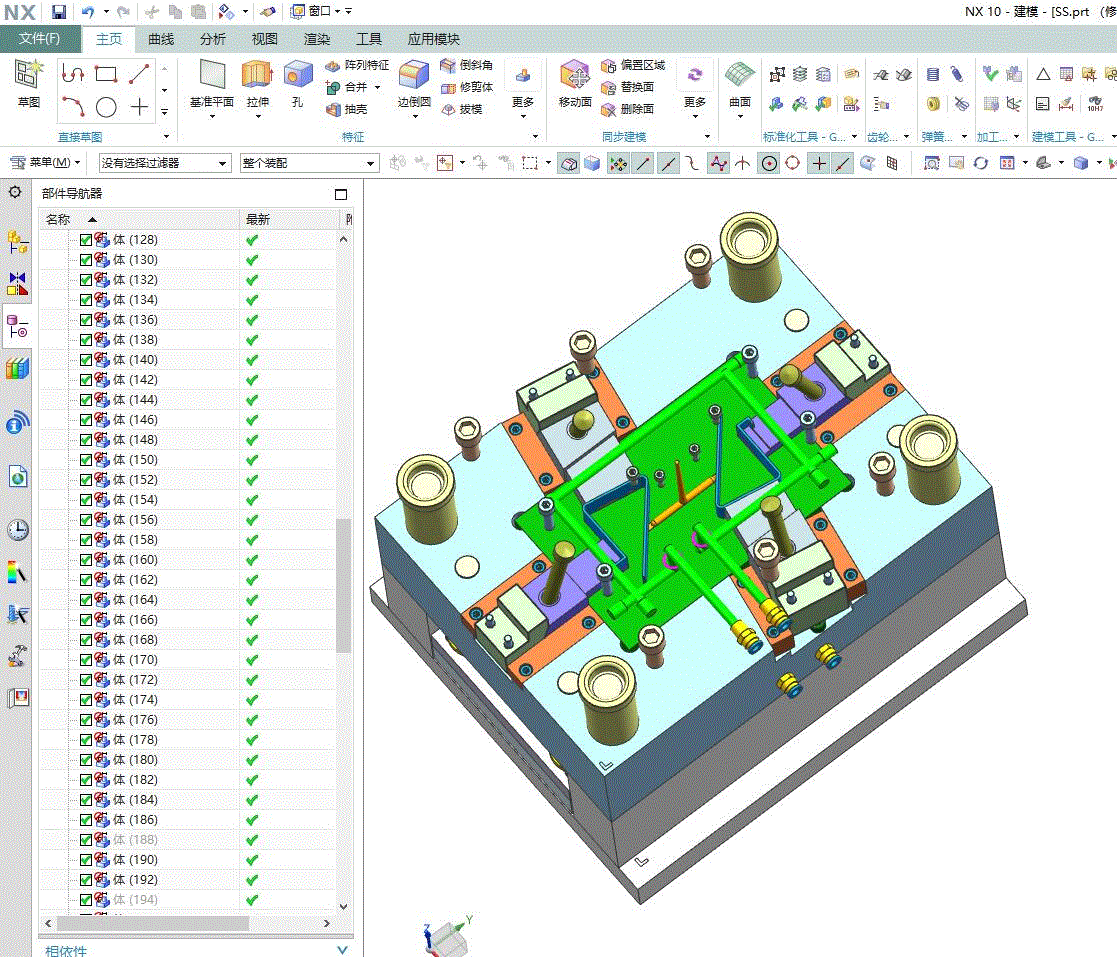Open the Part Navigator sidebar icon
Viewport: 1117px width, 957px height.
point(18,327)
